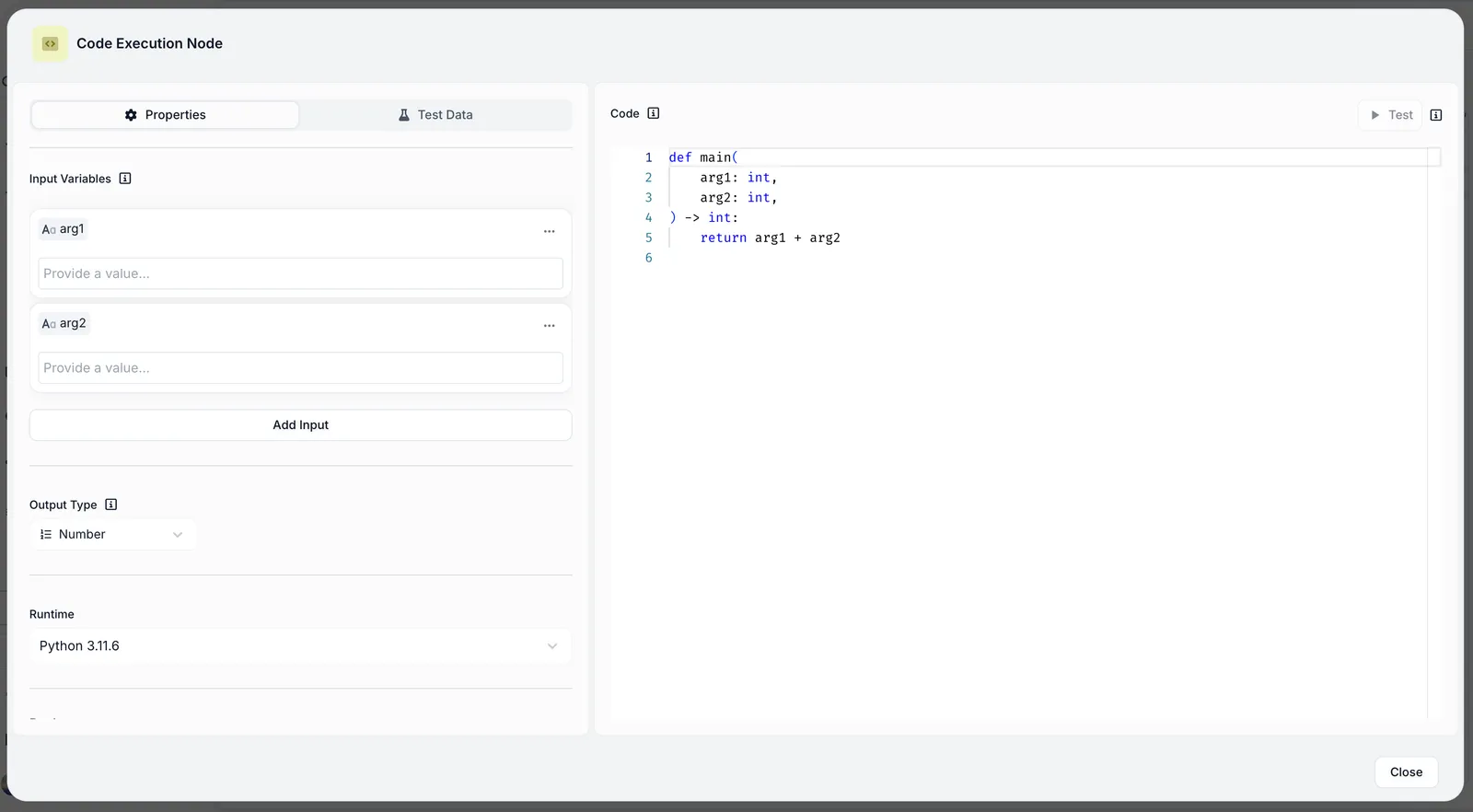Click the arg2 type icon
Viewport: 1473px width, 812px height.
coord(49,324)
